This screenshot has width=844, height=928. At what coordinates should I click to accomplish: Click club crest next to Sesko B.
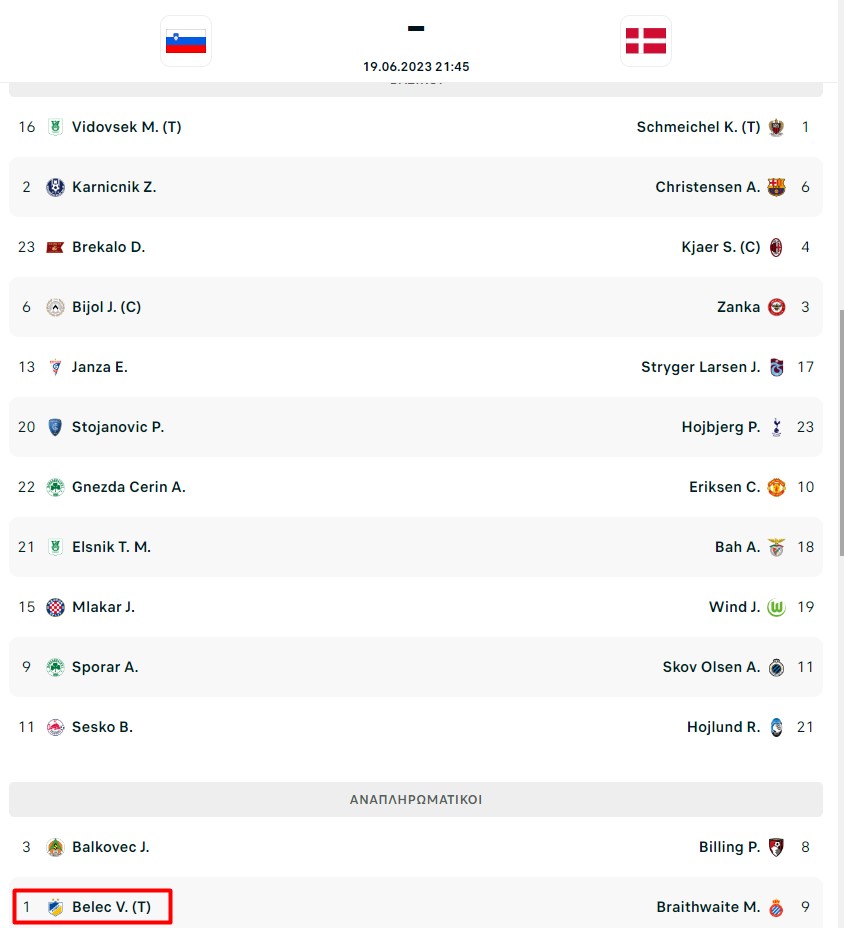[55, 727]
